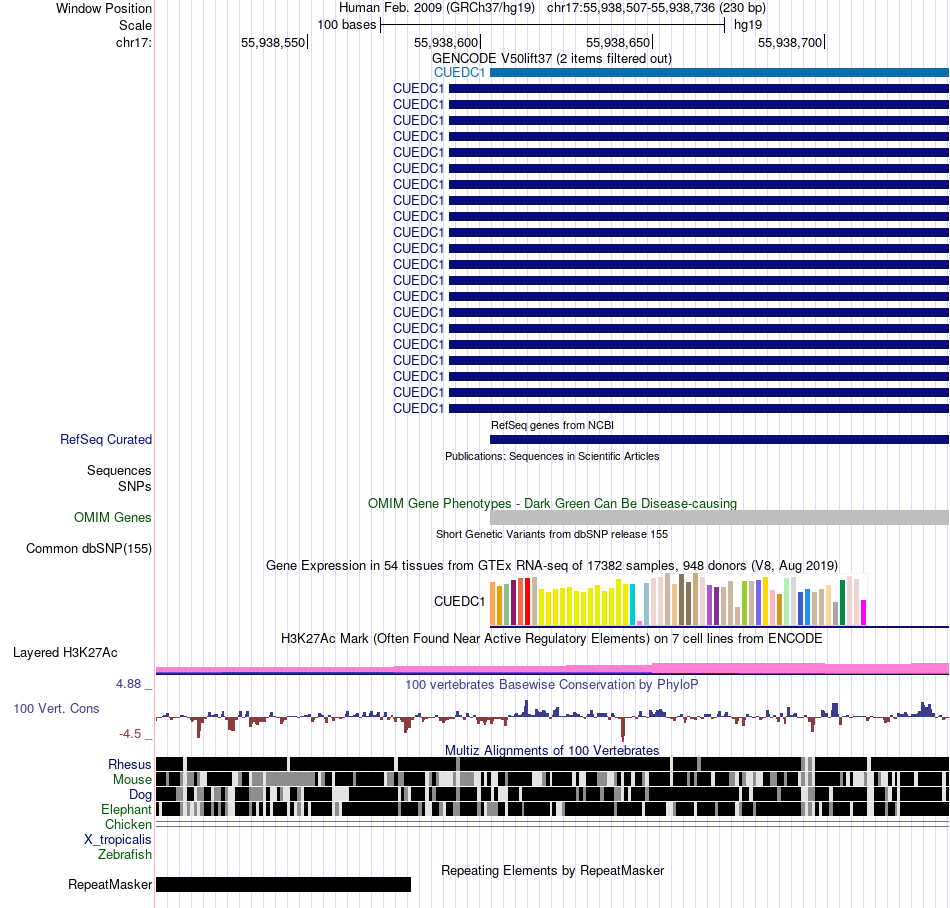Viewport: 950px width, 908px height.
Task: Click the X_tropicalis species label
Action: point(118,840)
